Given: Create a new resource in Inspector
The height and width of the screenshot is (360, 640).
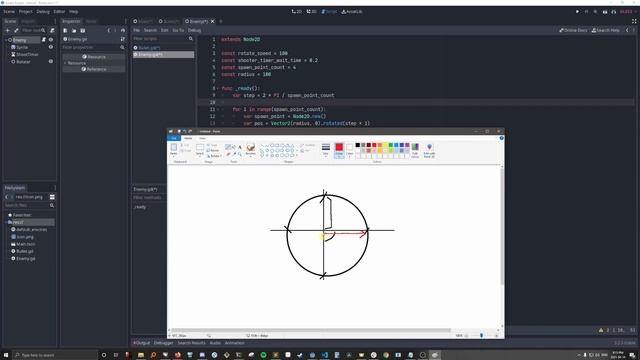Looking at the screenshot, I should (65, 30).
